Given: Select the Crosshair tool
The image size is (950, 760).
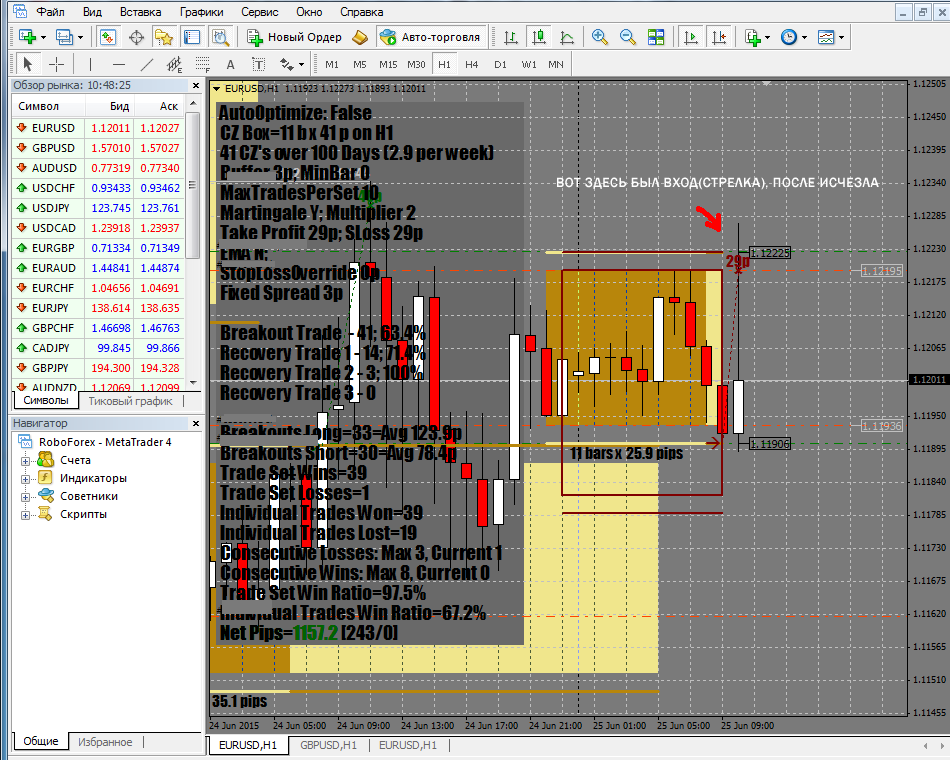Looking at the screenshot, I should click(56, 64).
